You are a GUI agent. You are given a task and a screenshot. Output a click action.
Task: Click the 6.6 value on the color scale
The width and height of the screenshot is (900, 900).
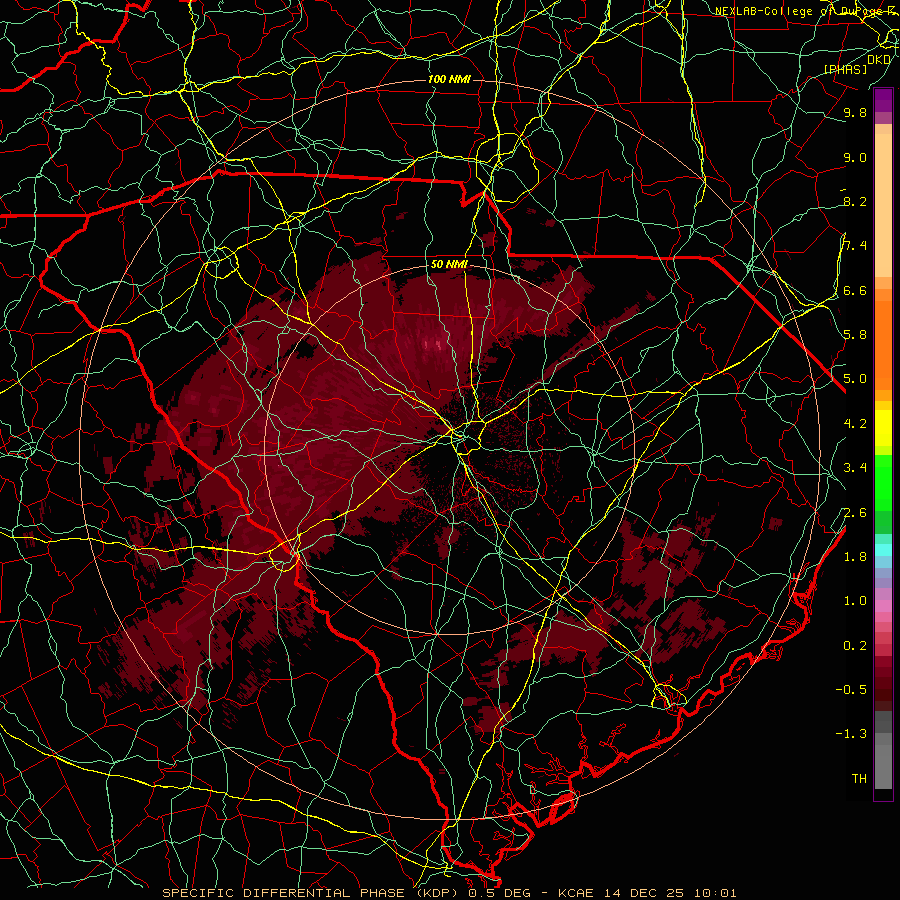pyautogui.click(x=855, y=290)
